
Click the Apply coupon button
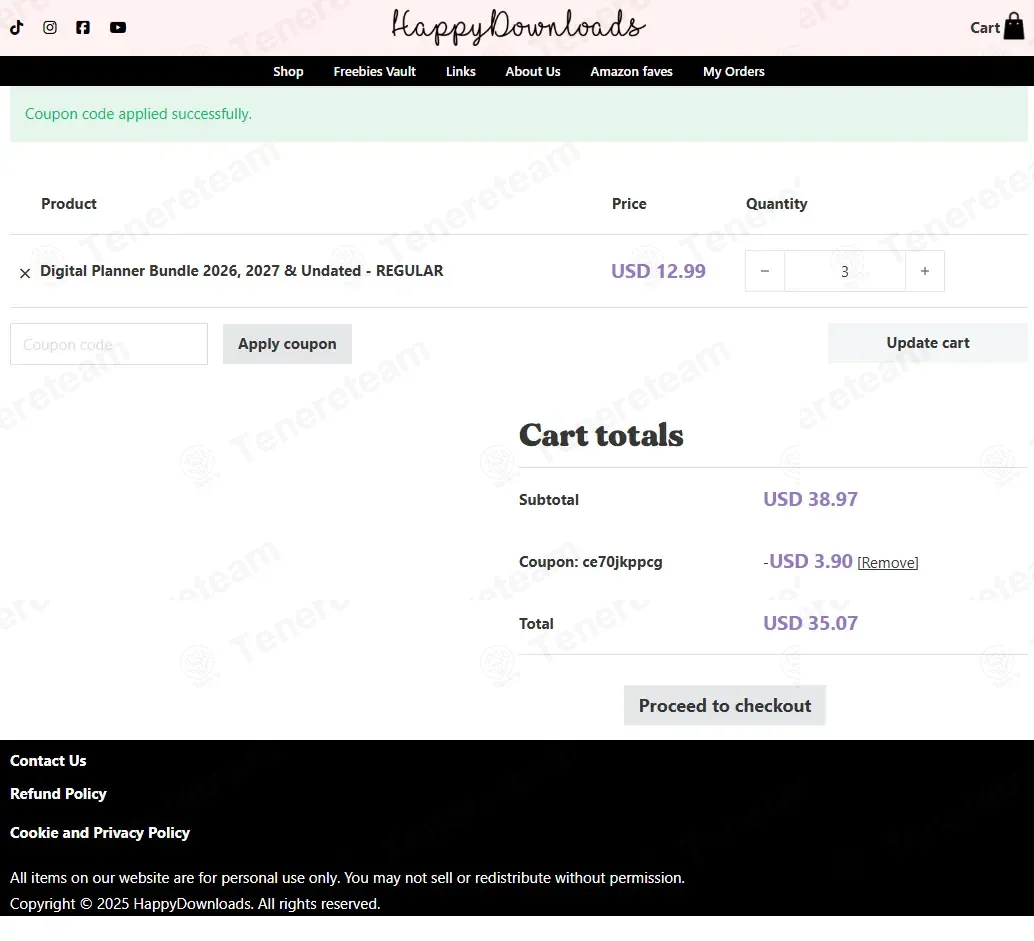pyautogui.click(x=287, y=344)
